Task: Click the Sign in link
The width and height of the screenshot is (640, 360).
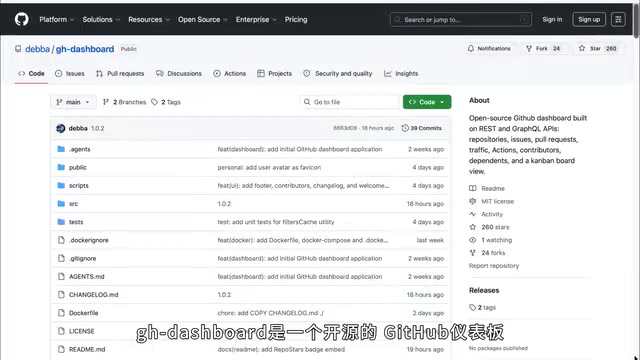Action: point(552,20)
